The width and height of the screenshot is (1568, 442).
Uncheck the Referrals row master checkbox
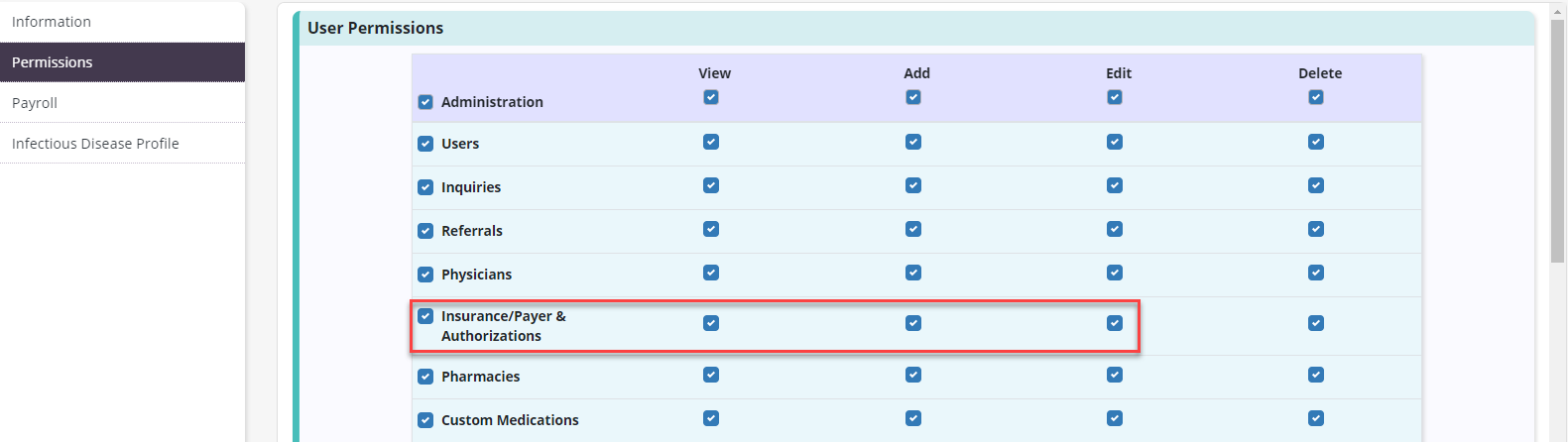coord(425,231)
